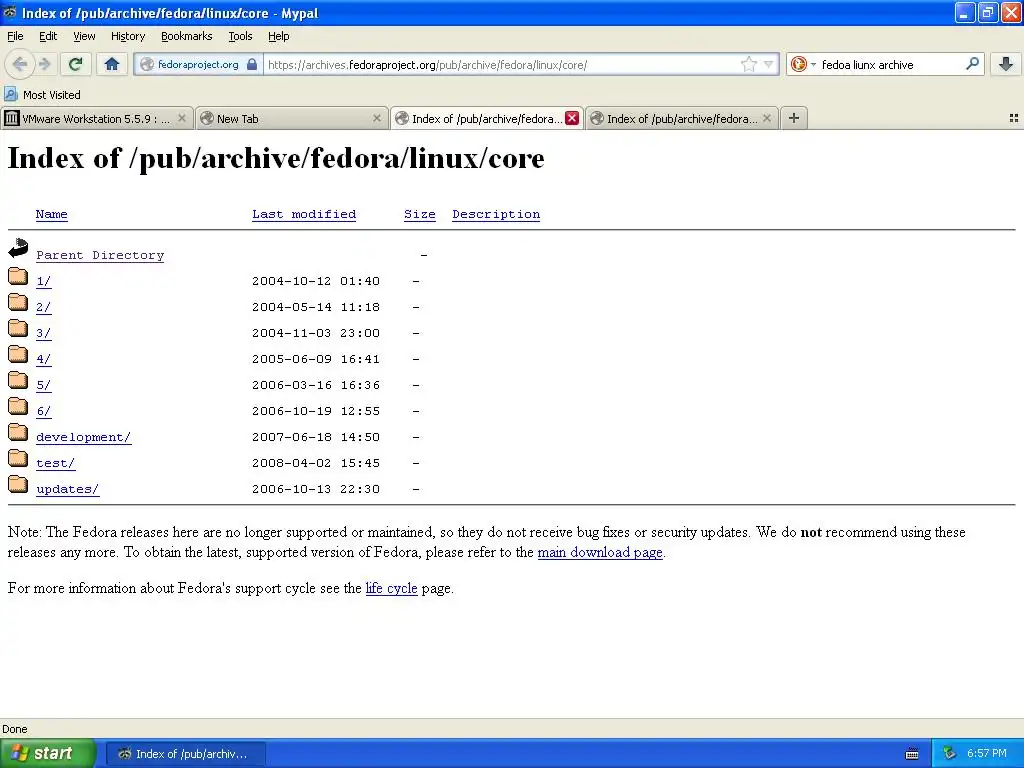
Task: Open the Downloads arrow button
Action: (x=1006, y=64)
